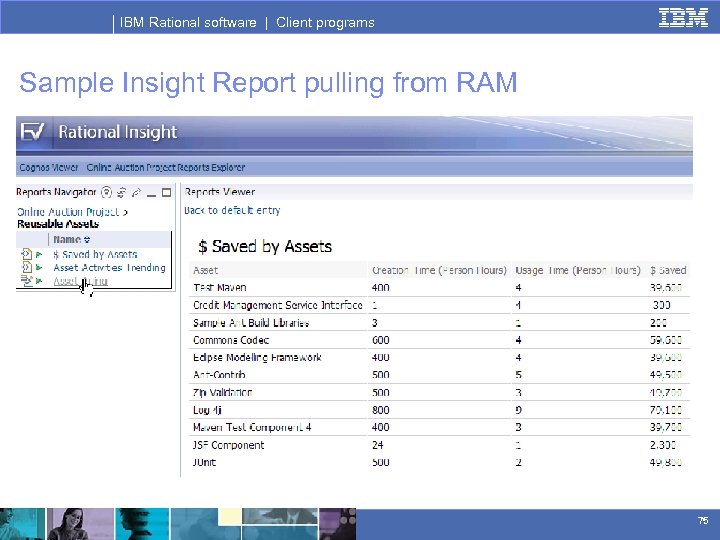Click the refresh icon in Reports Navigator
This screenshot has width=720, height=540.
[x=122, y=192]
